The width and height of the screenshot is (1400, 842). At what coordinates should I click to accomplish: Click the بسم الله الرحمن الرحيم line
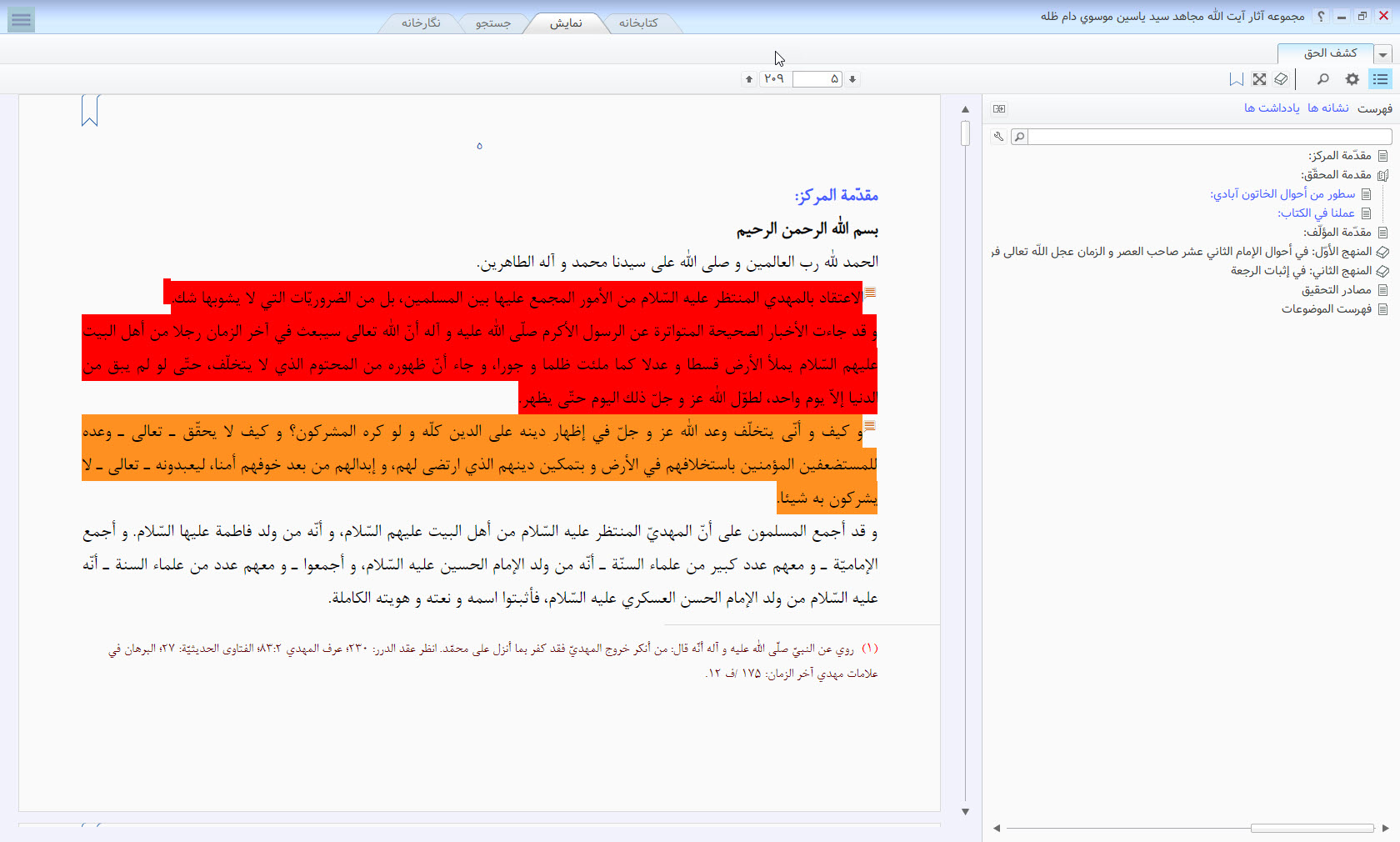pyautogui.click(x=807, y=229)
